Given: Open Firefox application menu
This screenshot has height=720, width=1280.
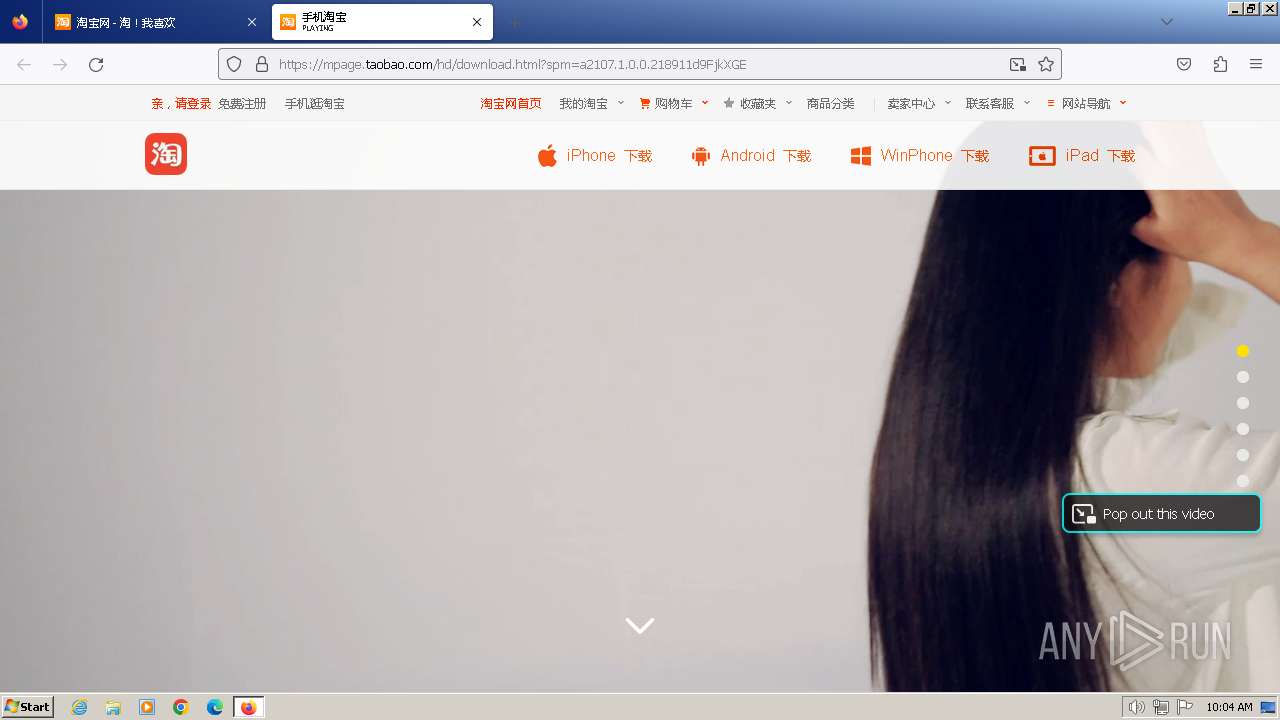Looking at the screenshot, I should [1256, 64].
